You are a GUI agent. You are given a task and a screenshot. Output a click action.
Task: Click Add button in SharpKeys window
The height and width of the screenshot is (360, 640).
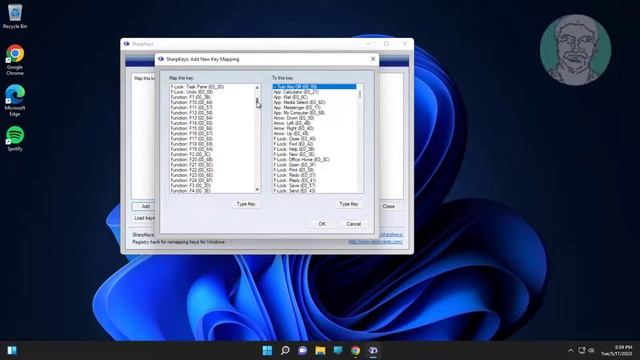click(145, 207)
